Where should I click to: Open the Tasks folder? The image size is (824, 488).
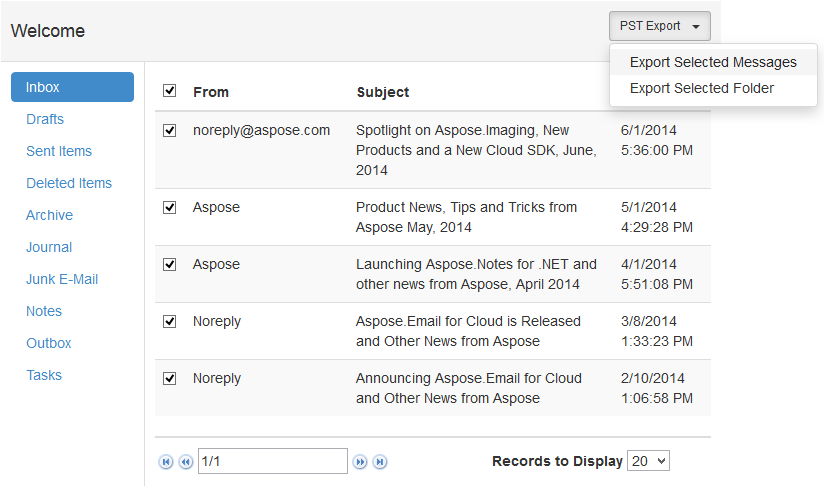44,376
